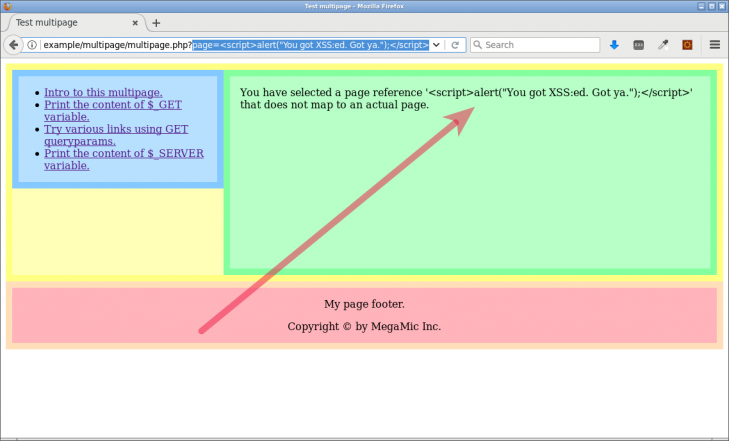
Task: Close the Firefox window
Action: point(722,6)
